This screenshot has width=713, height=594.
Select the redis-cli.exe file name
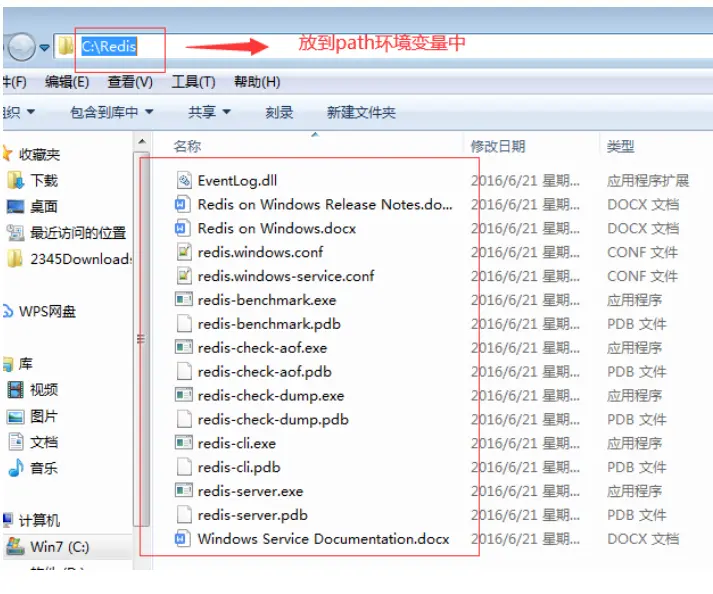pos(236,443)
